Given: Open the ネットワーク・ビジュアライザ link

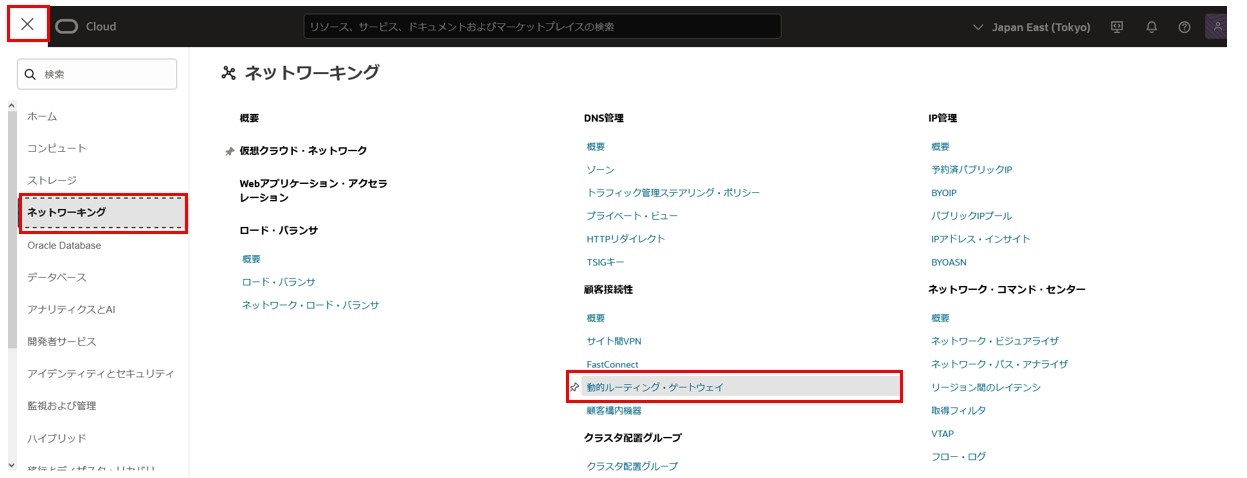Looking at the screenshot, I should pyautogui.click(x=994, y=341).
